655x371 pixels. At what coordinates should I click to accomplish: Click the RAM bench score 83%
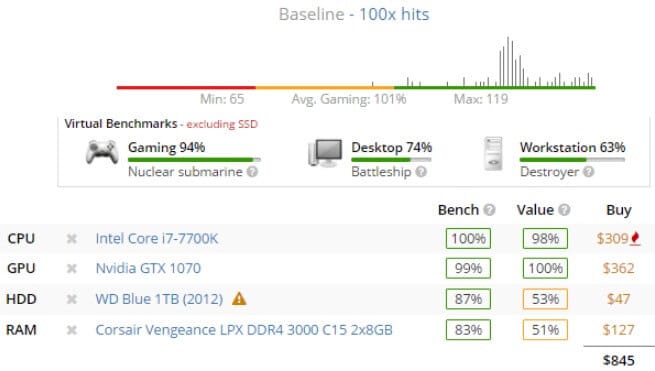[x=468, y=330]
